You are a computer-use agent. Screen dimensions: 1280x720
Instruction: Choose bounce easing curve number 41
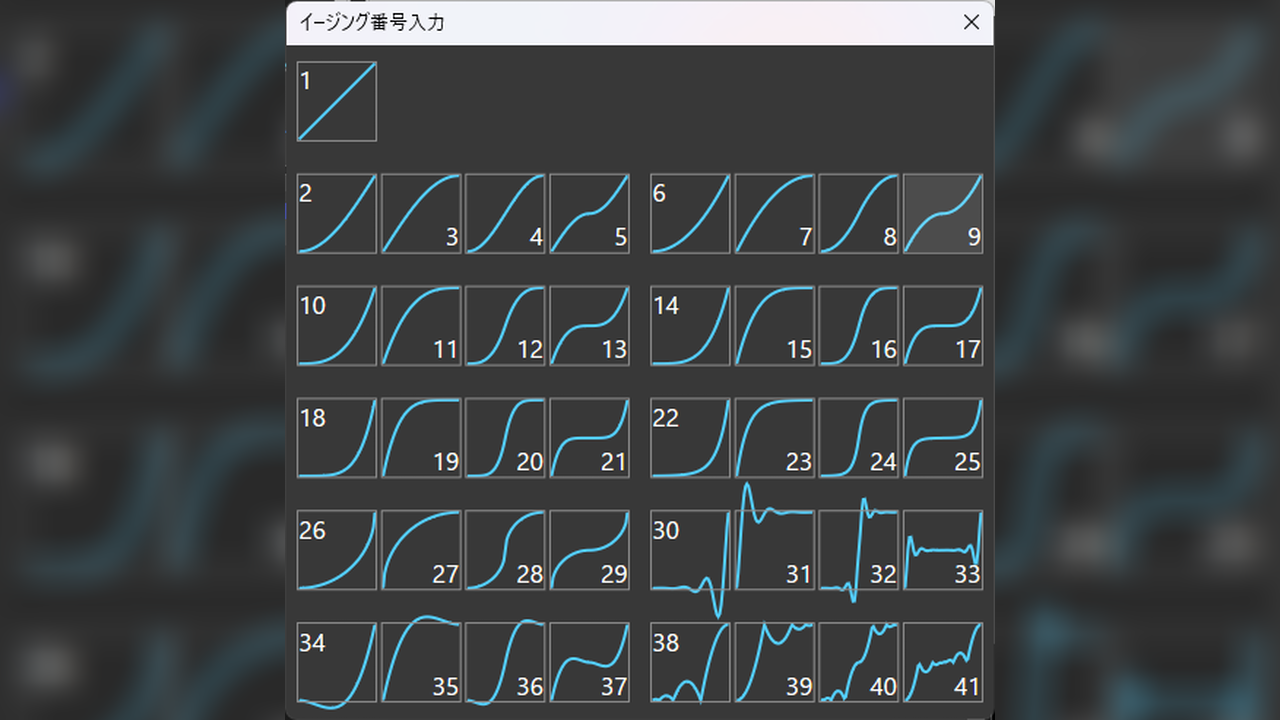pos(943,662)
